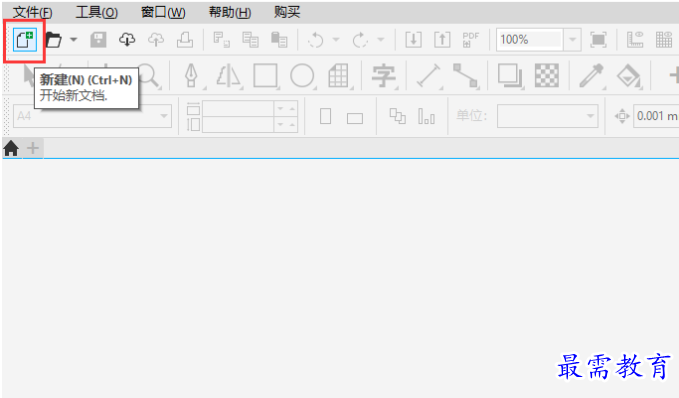Click the Save floppy disk icon

click(98, 40)
